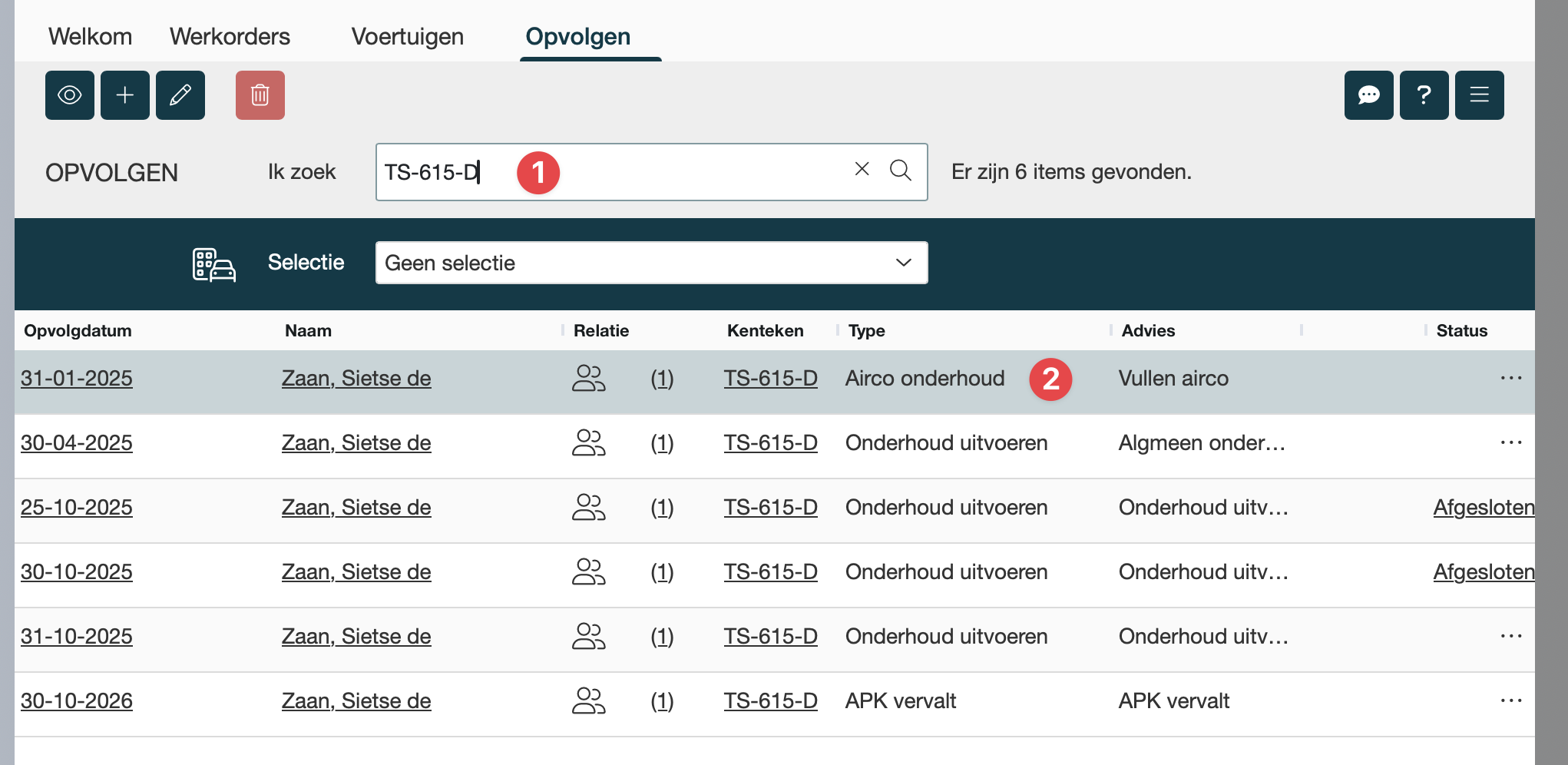The image size is (1568, 765).
Task: Click the magnifying glass search icon
Action: (x=900, y=171)
